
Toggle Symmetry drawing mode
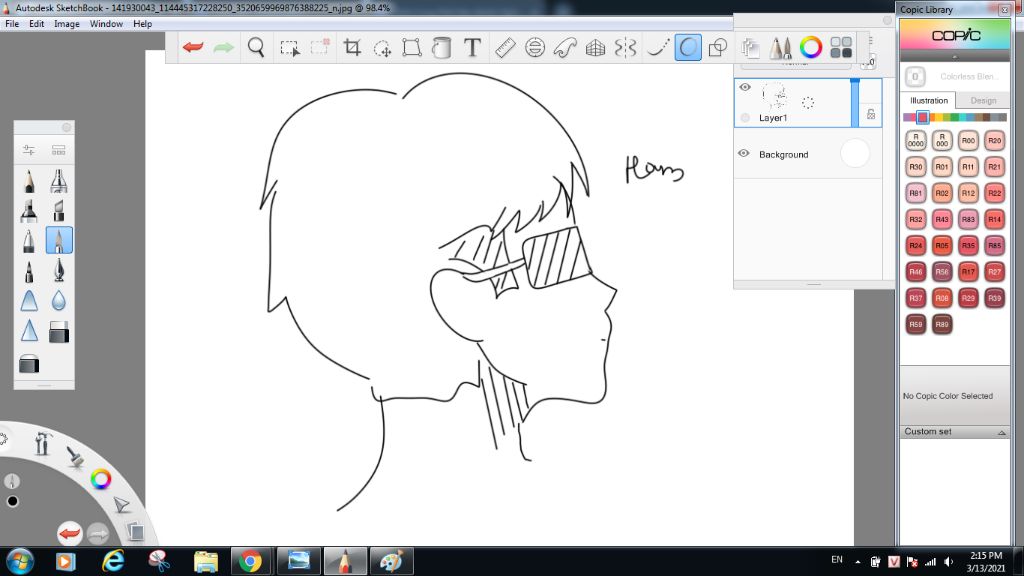coord(625,48)
